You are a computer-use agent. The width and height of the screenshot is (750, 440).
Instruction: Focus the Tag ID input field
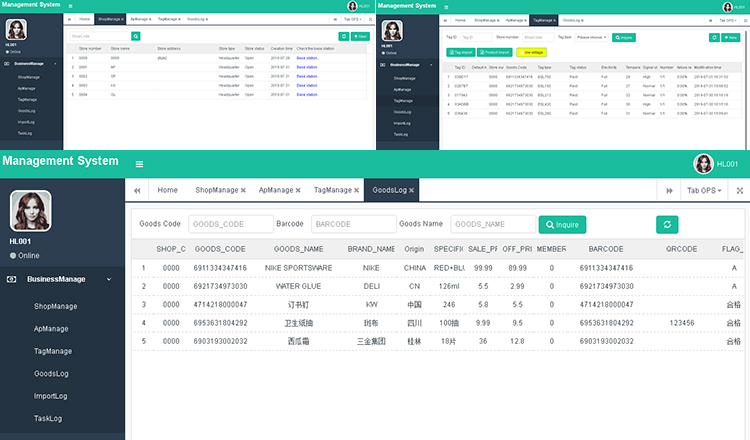tap(475, 37)
